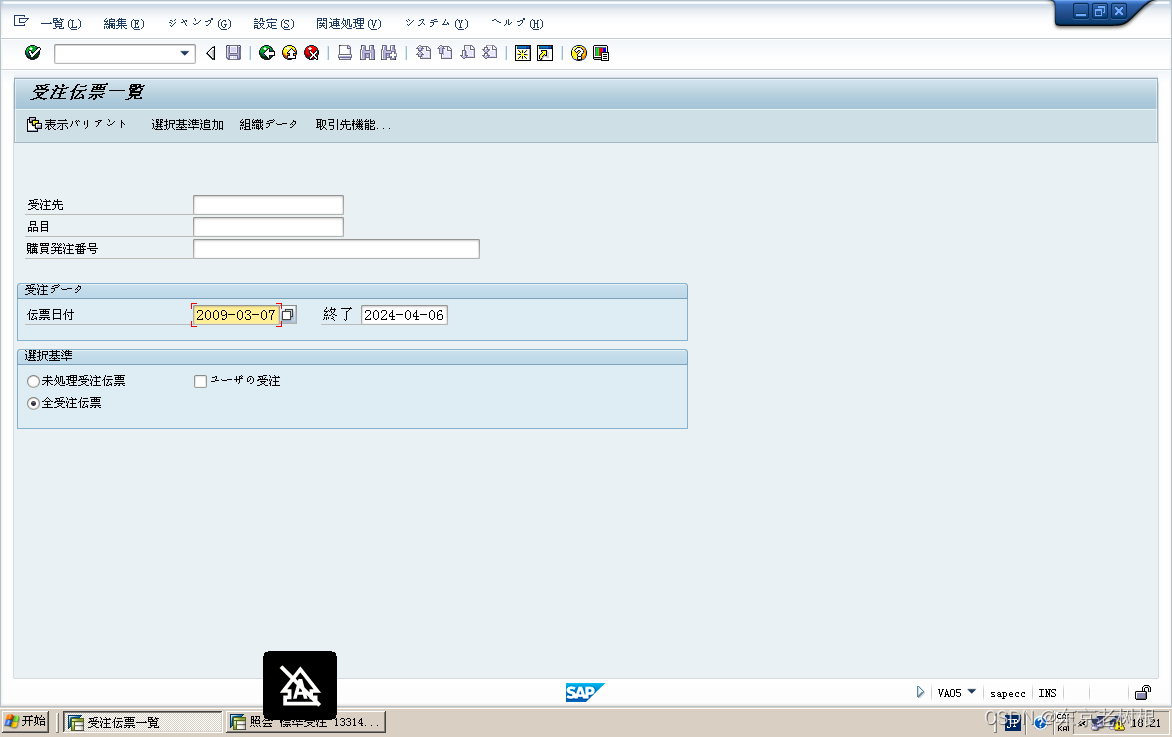Click the 取引先機能... button
The width and height of the screenshot is (1172, 737).
point(353,125)
